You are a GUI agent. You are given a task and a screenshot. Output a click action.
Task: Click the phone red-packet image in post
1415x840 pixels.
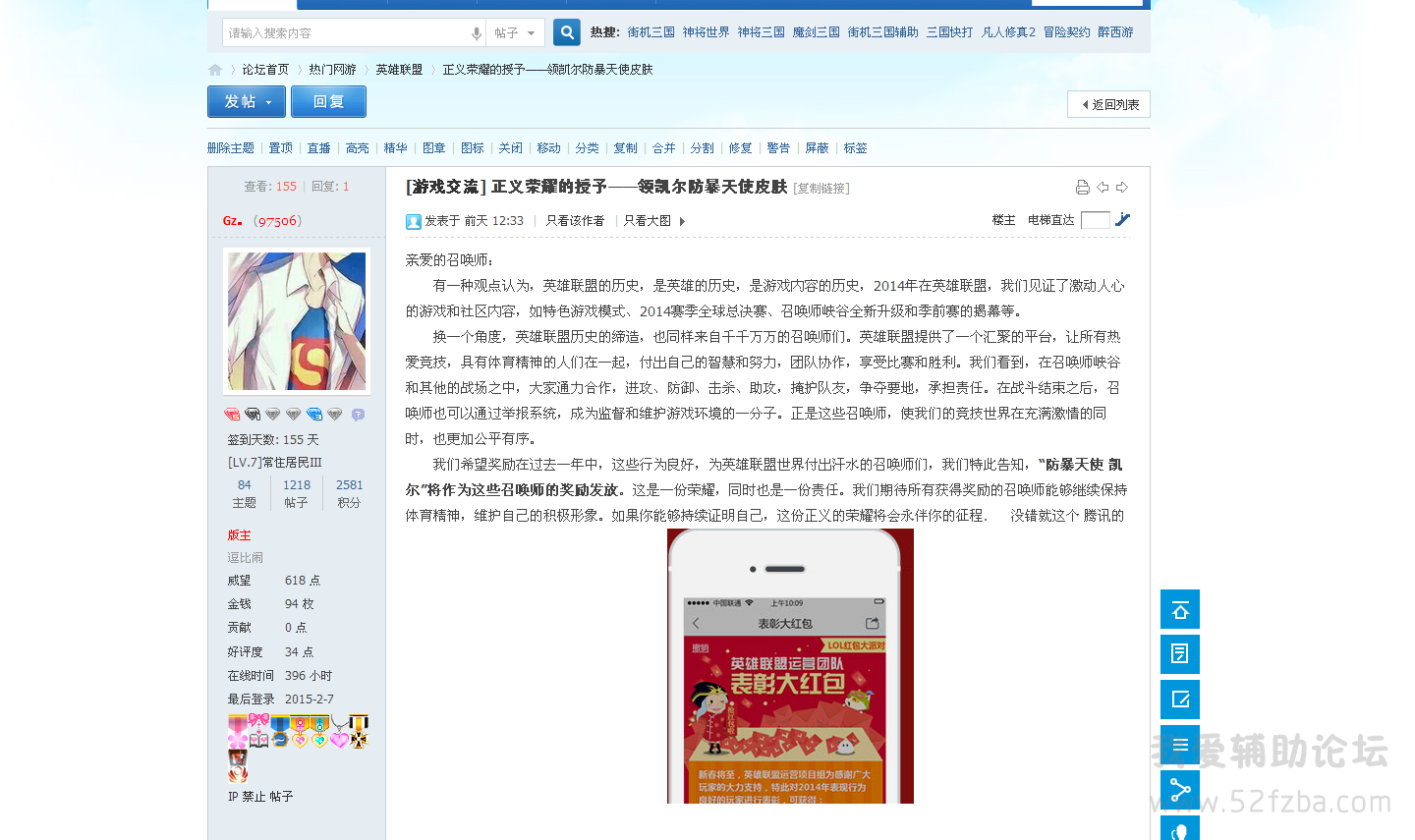(x=791, y=666)
